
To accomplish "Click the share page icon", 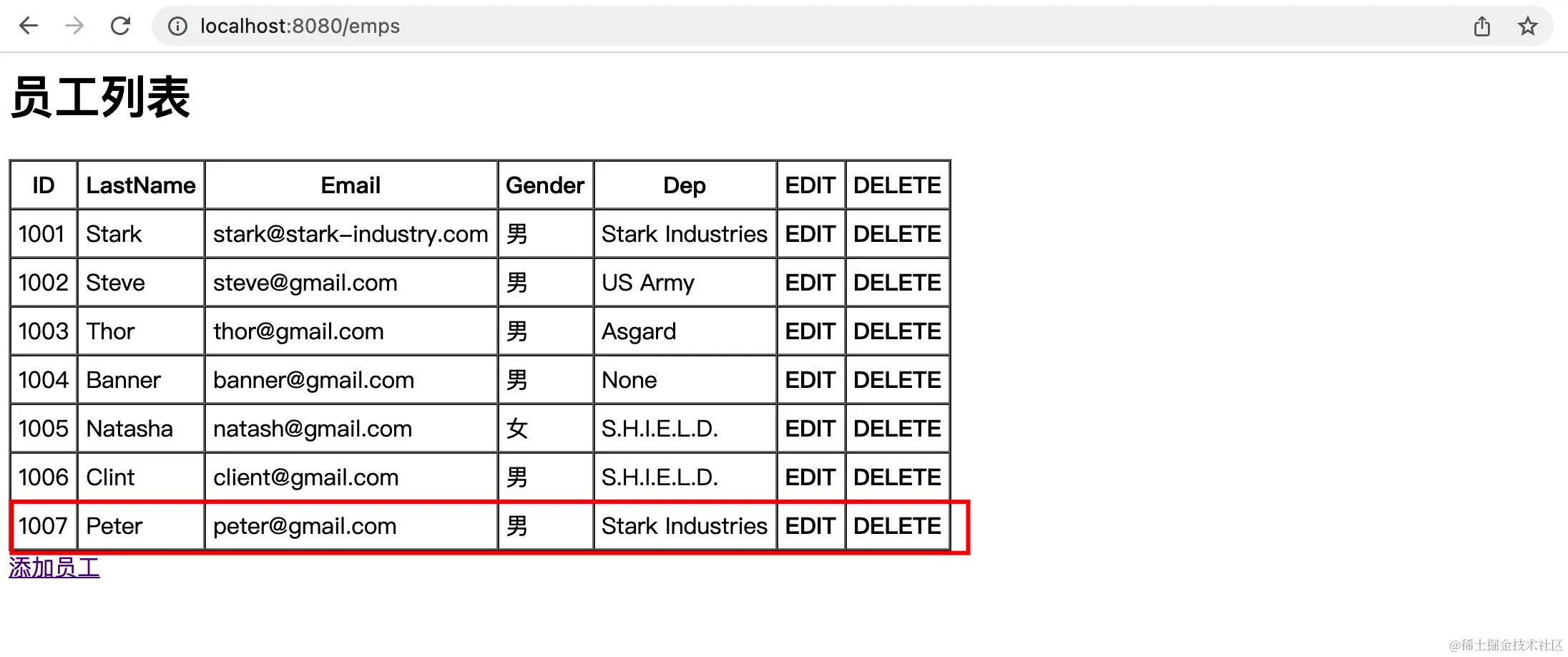I will click(1482, 26).
